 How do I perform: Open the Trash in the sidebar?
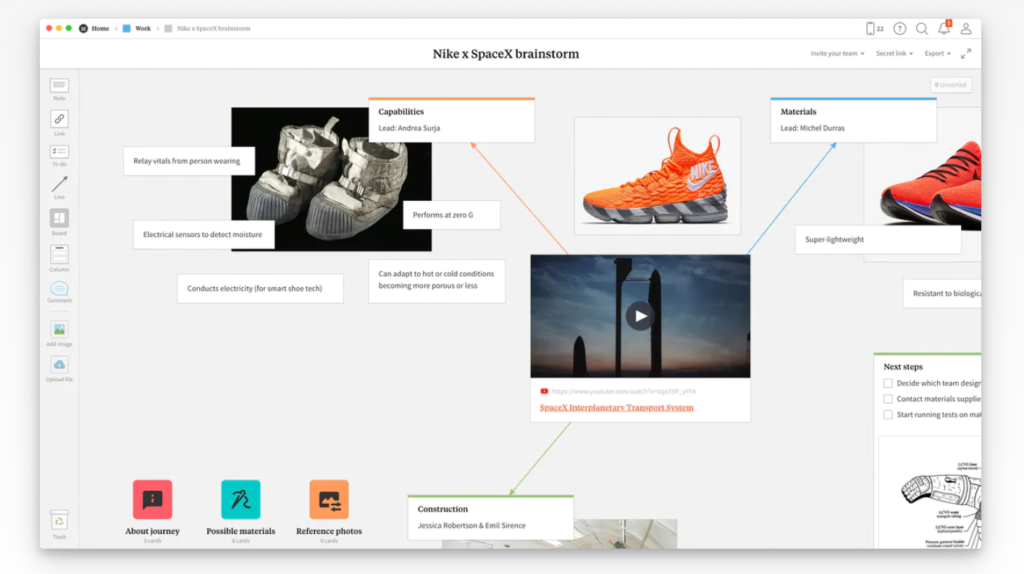point(59,525)
